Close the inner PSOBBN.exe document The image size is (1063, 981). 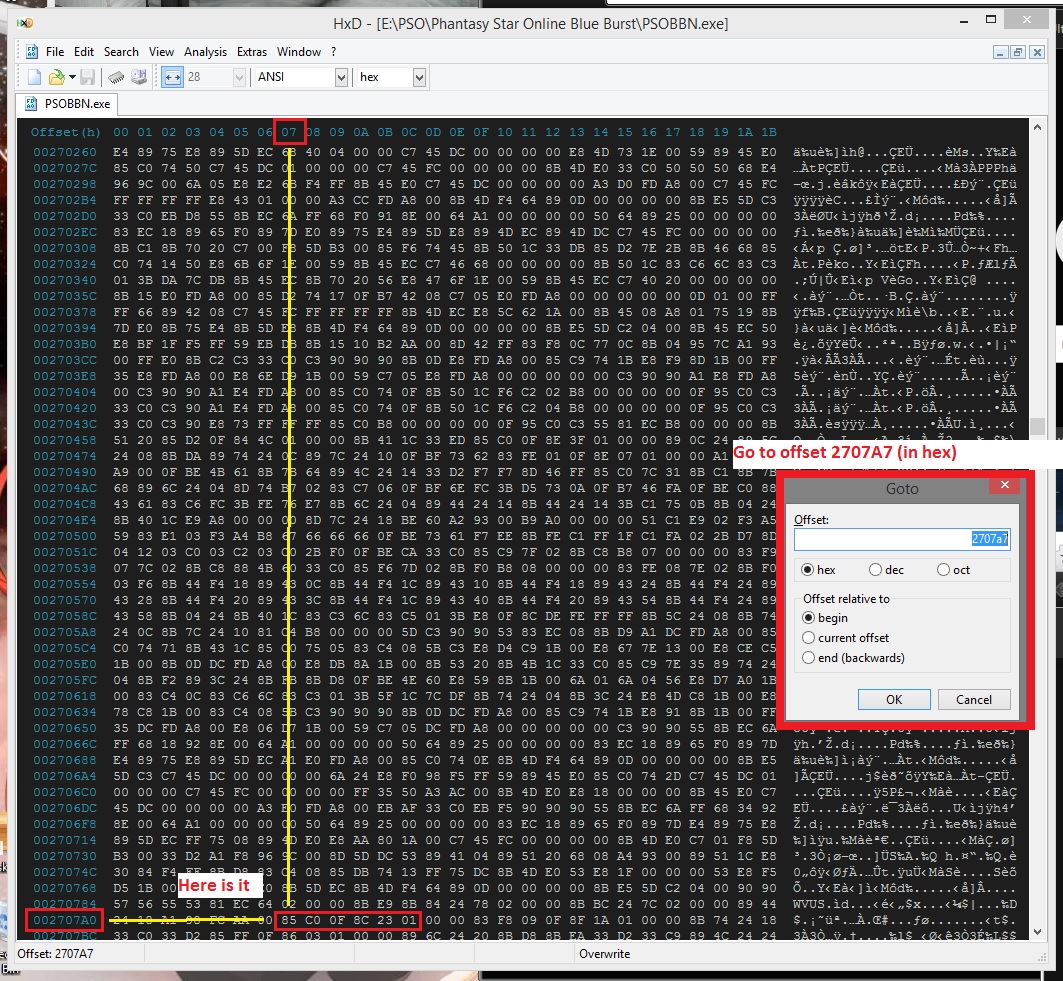[x=1037, y=52]
